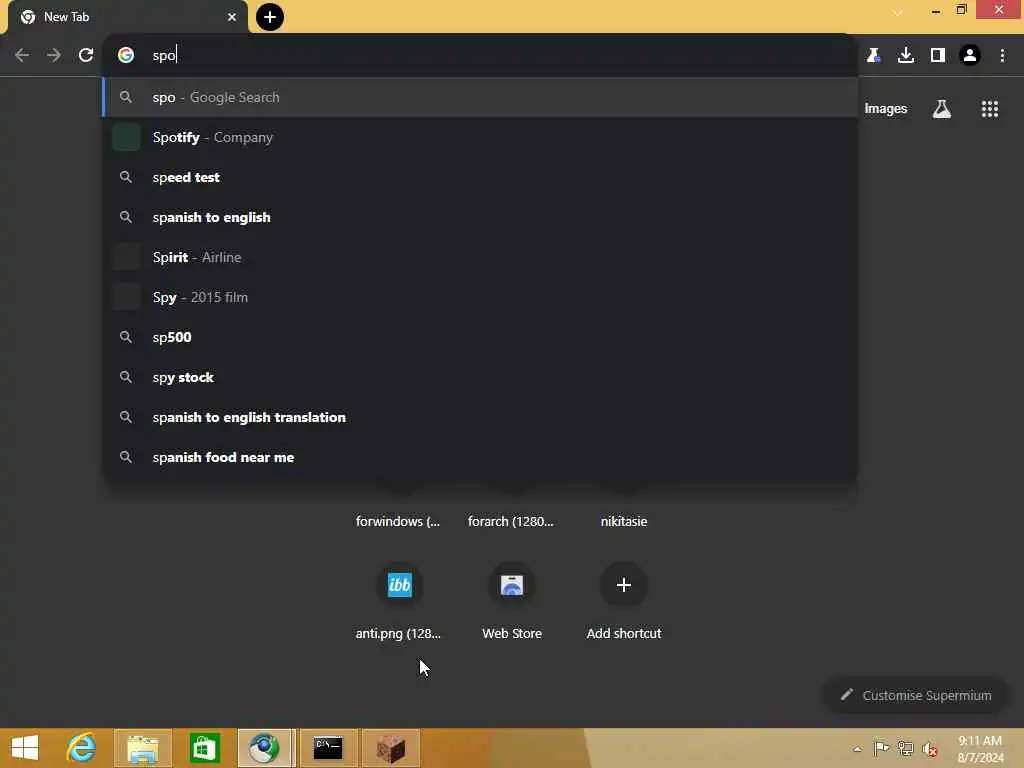1024x768 pixels.
Task: Toggle the side panel icon
Action: [938, 55]
